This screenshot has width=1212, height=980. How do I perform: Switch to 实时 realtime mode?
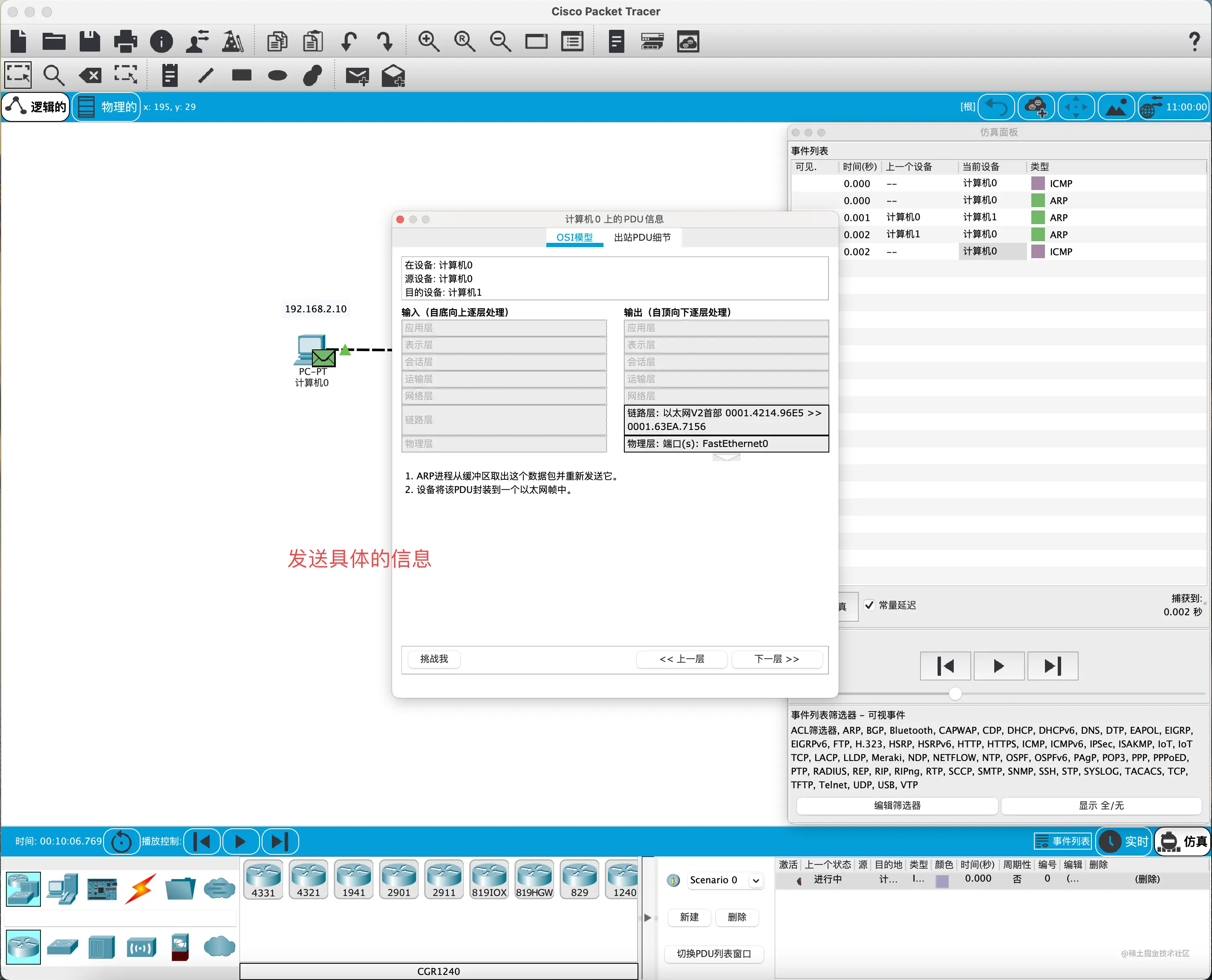pos(1125,841)
